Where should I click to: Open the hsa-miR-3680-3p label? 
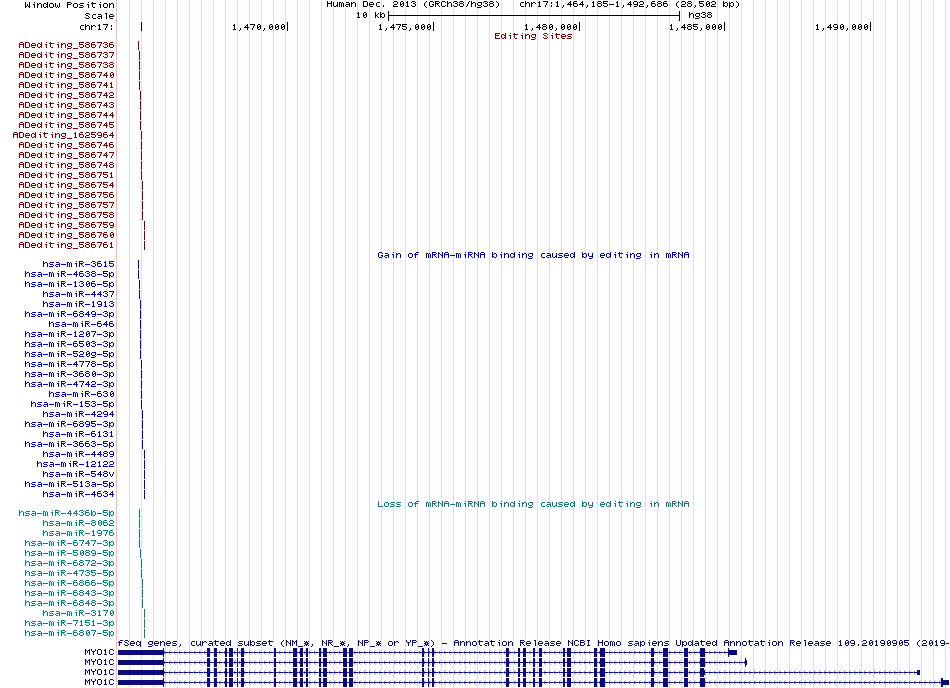(x=69, y=374)
